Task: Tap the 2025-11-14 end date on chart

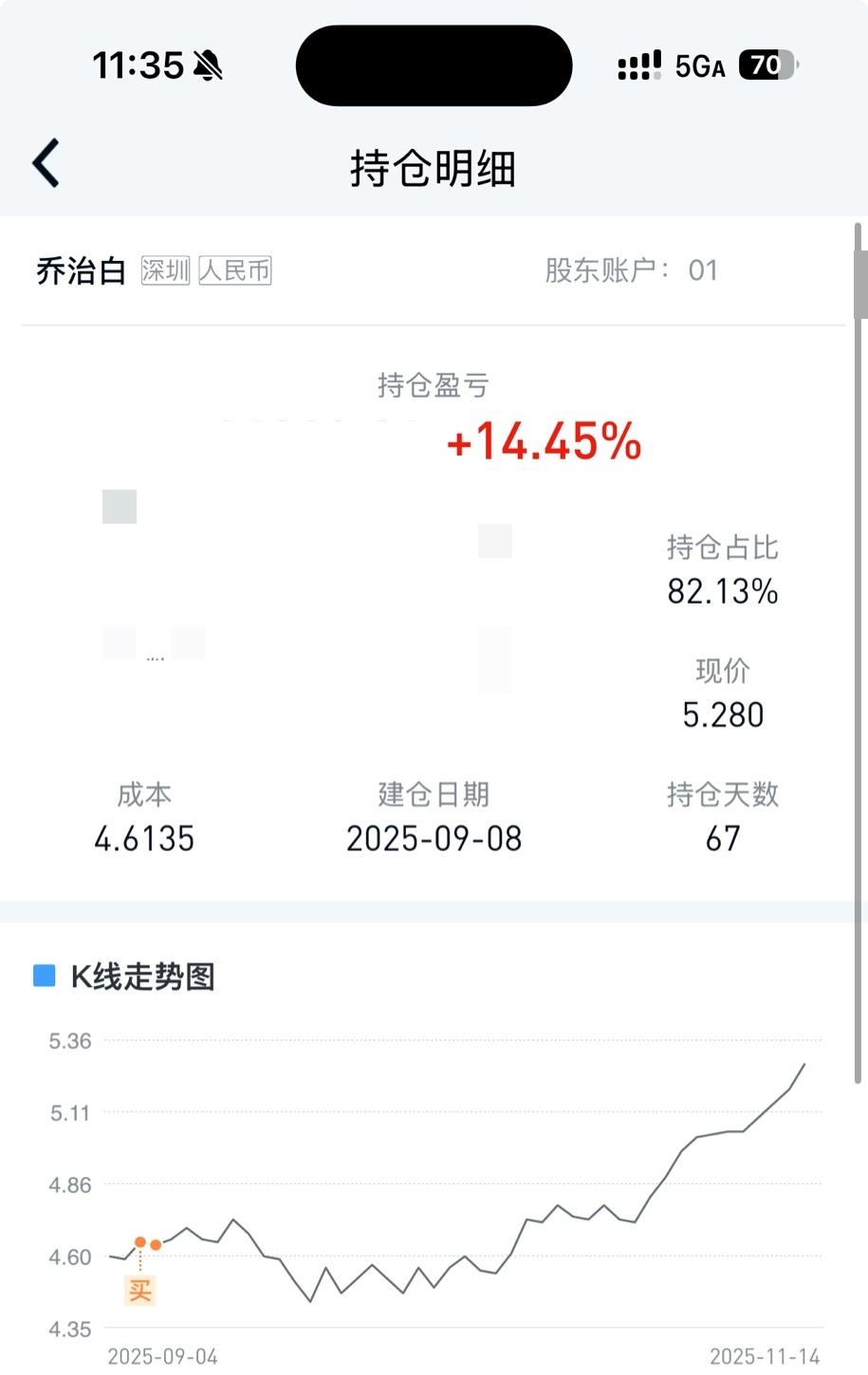Action: click(x=765, y=1356)
